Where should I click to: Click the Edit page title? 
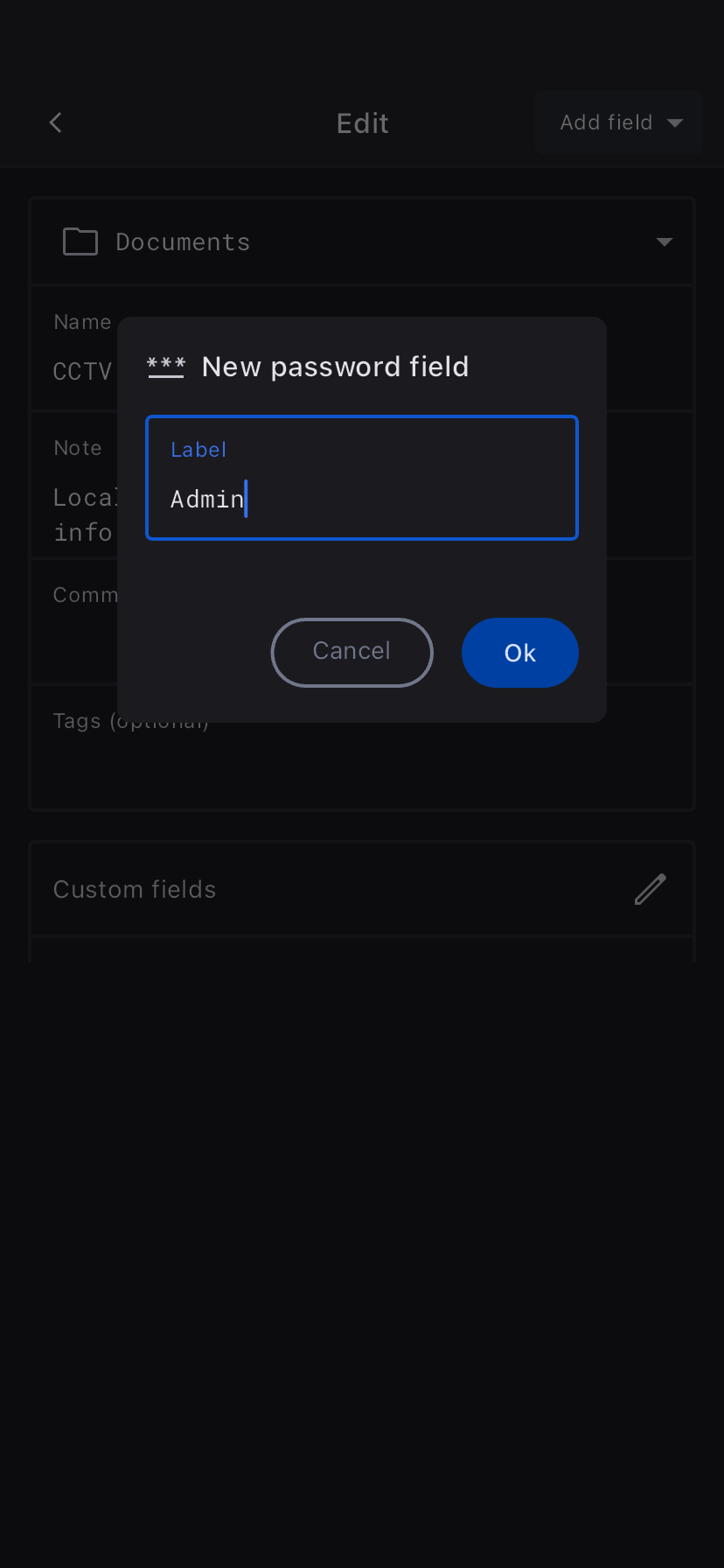click(x=362, y=123)
